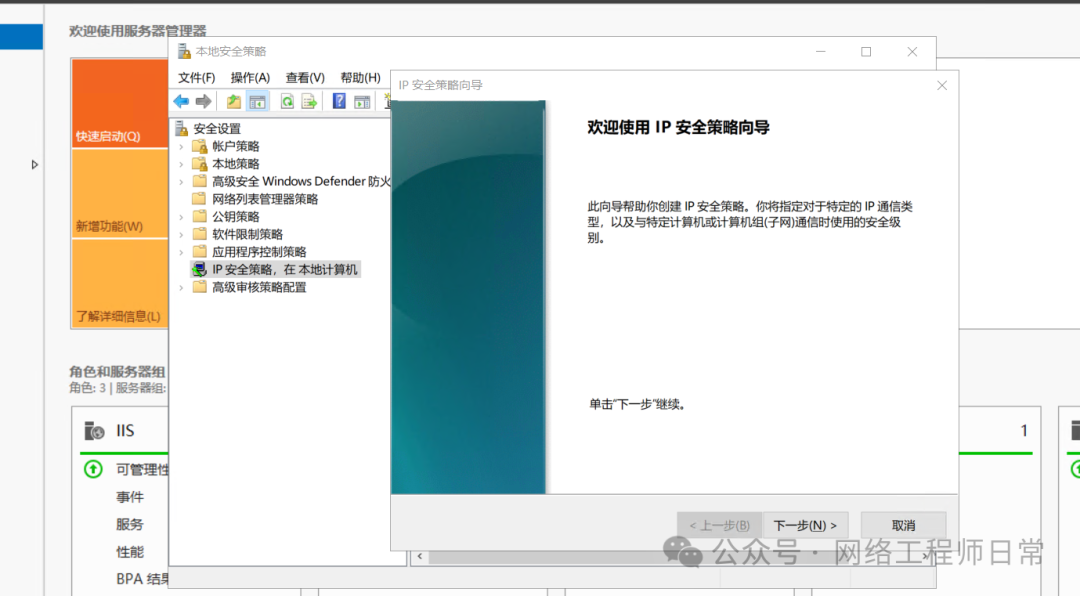Toggle the Show/Hide console tree icon
Image resolution: width=1080 pixels, height=596 pixels.
(258, 101)
